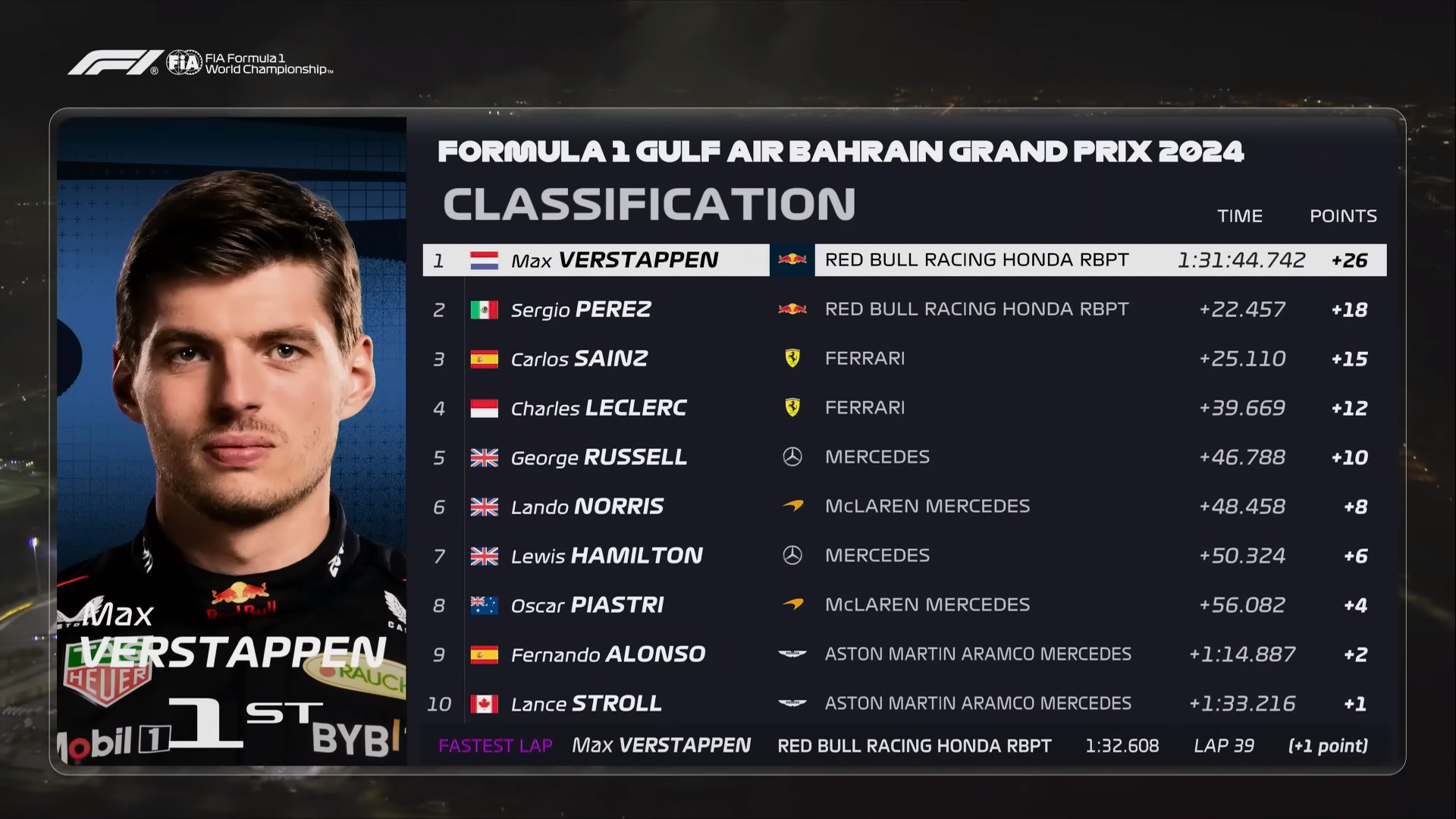Click the FASTEST LAP label
The height and width of the screenshot is (819, 1456).
click(x=495, y=746)
